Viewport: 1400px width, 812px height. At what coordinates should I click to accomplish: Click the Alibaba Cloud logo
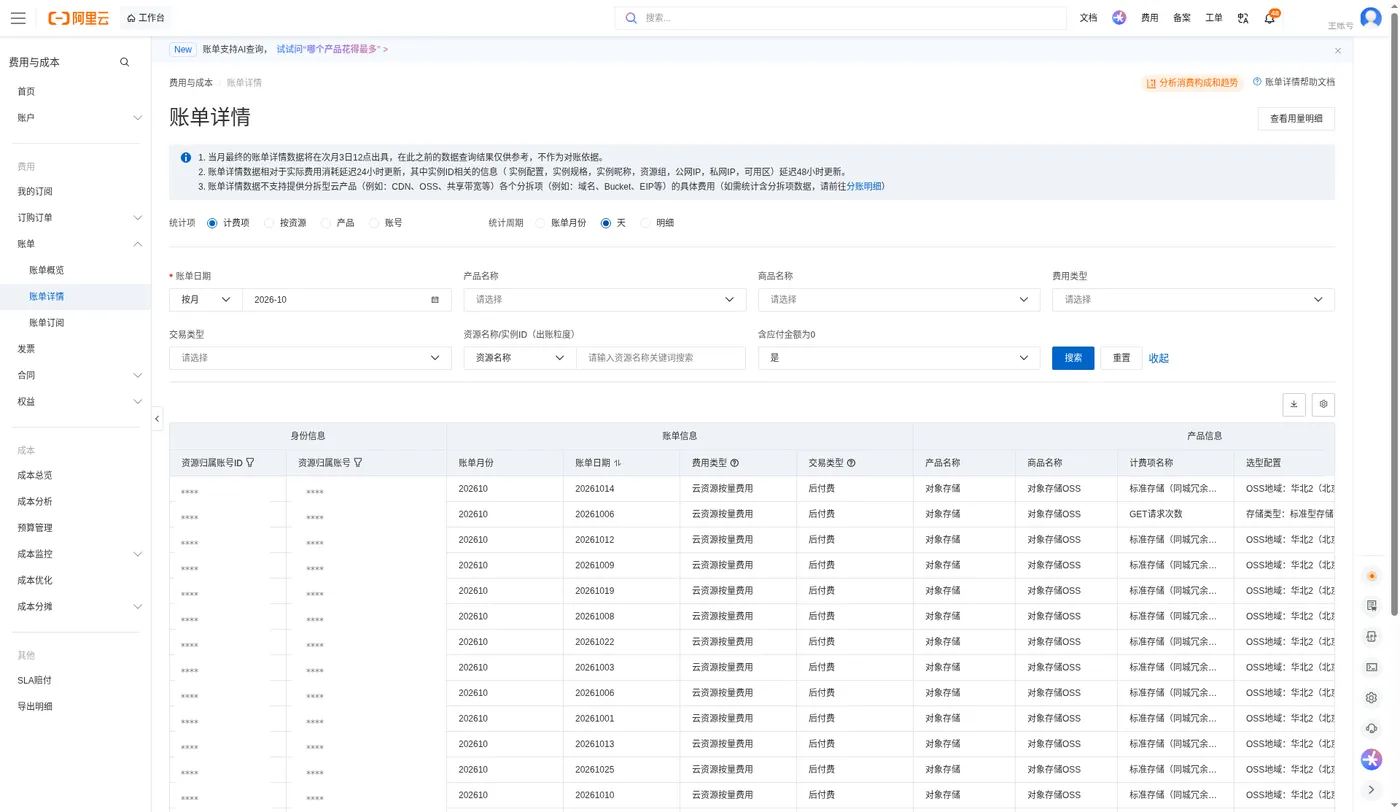[x=78, y=18]
